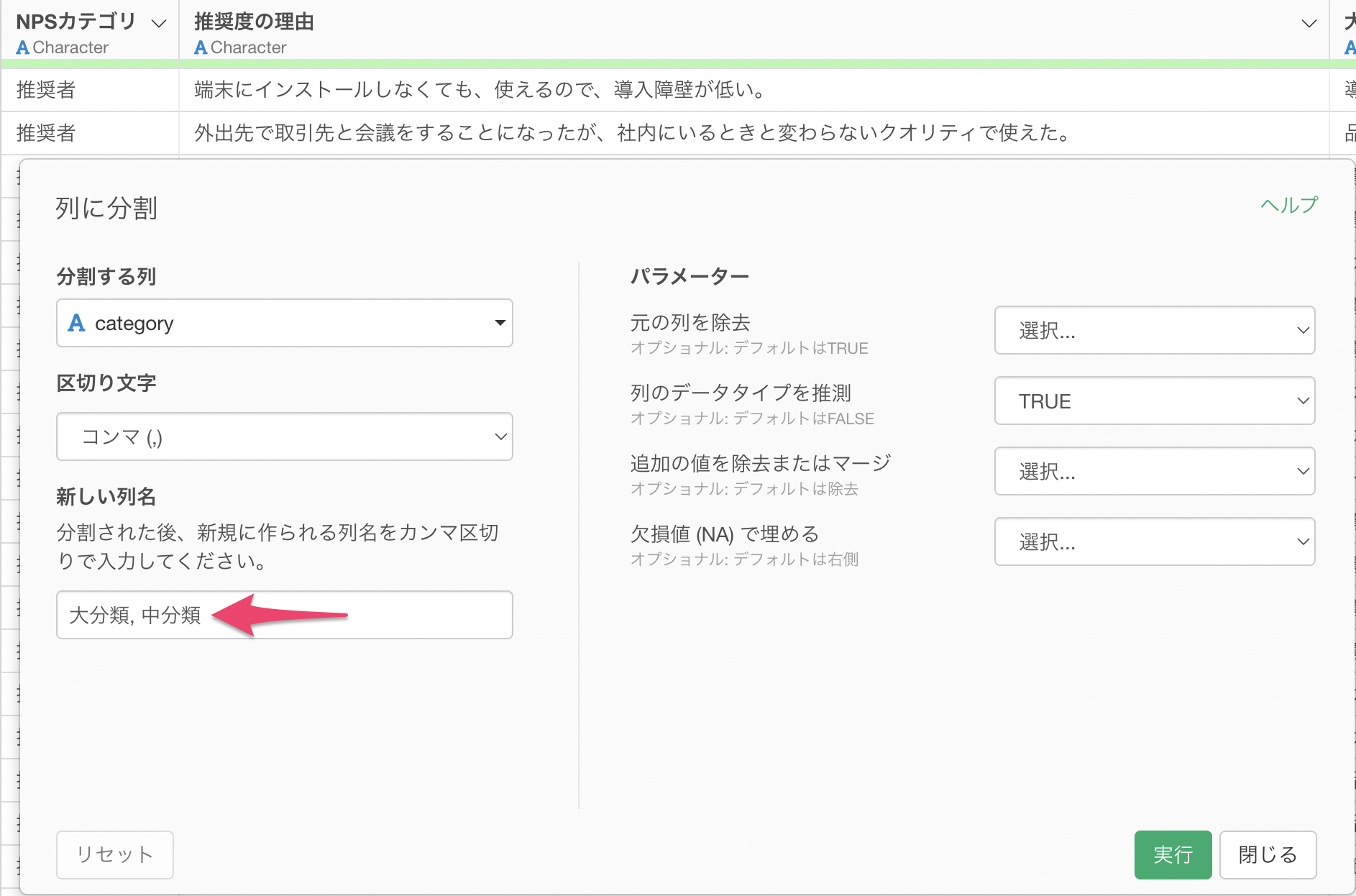Image resolution: width=1356 pixels, height=896 pixels.
Task: Open the NPSカテゴリ column header menu chevron
Action: point(159,24)
